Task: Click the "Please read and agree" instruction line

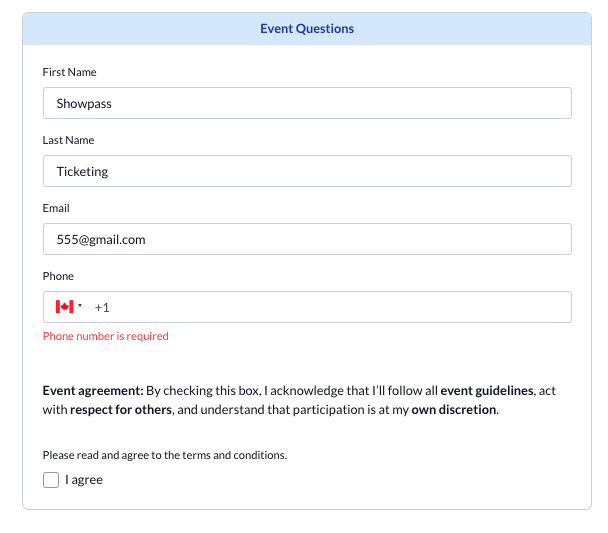Action: (x=165, y=455)
